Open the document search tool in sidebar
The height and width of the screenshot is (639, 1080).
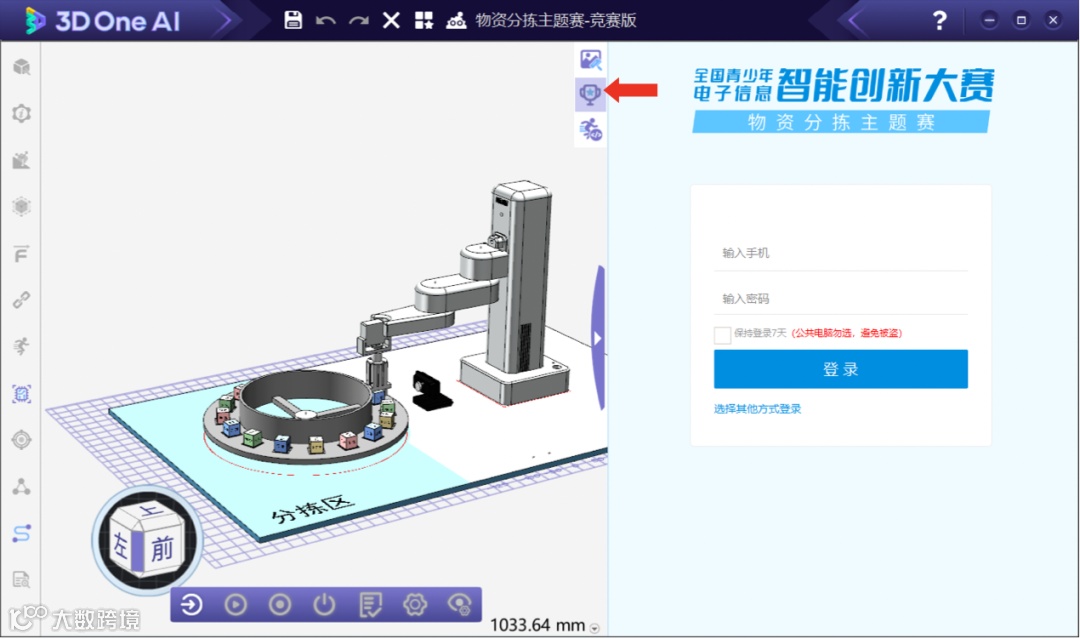tap(21, 579)
